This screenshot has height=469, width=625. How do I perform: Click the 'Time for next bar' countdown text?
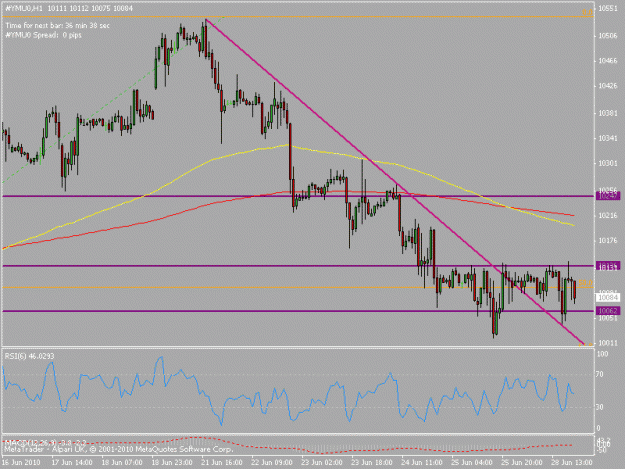[x=57, y=26]
